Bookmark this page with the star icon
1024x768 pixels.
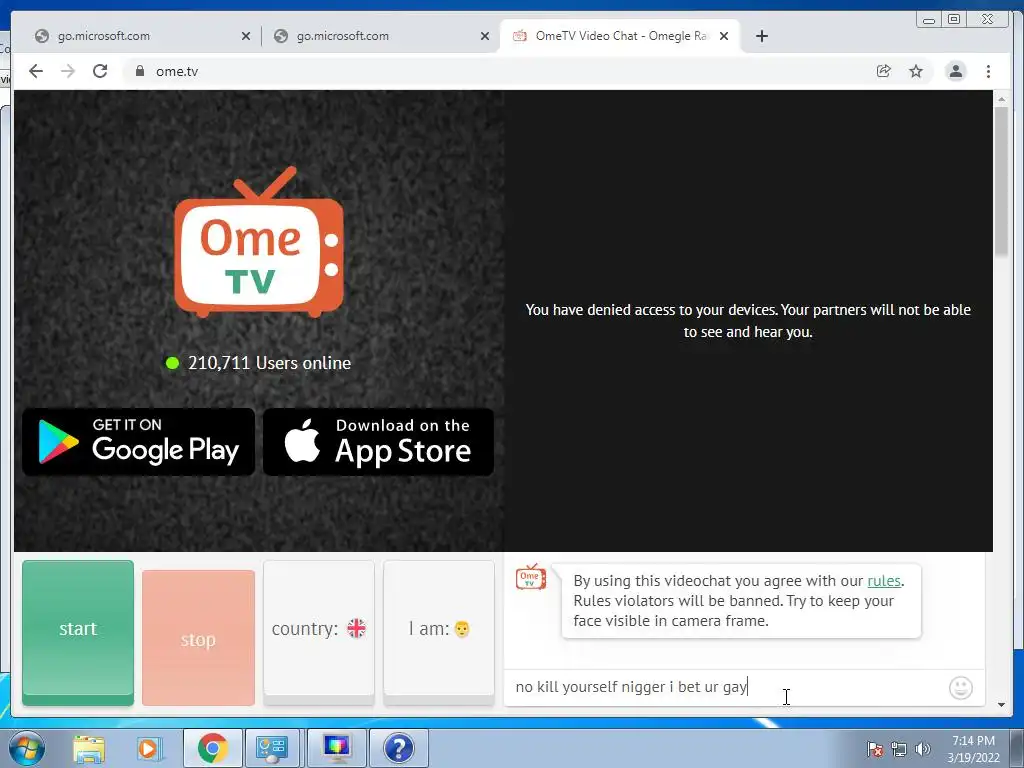[x=916, y=71]
